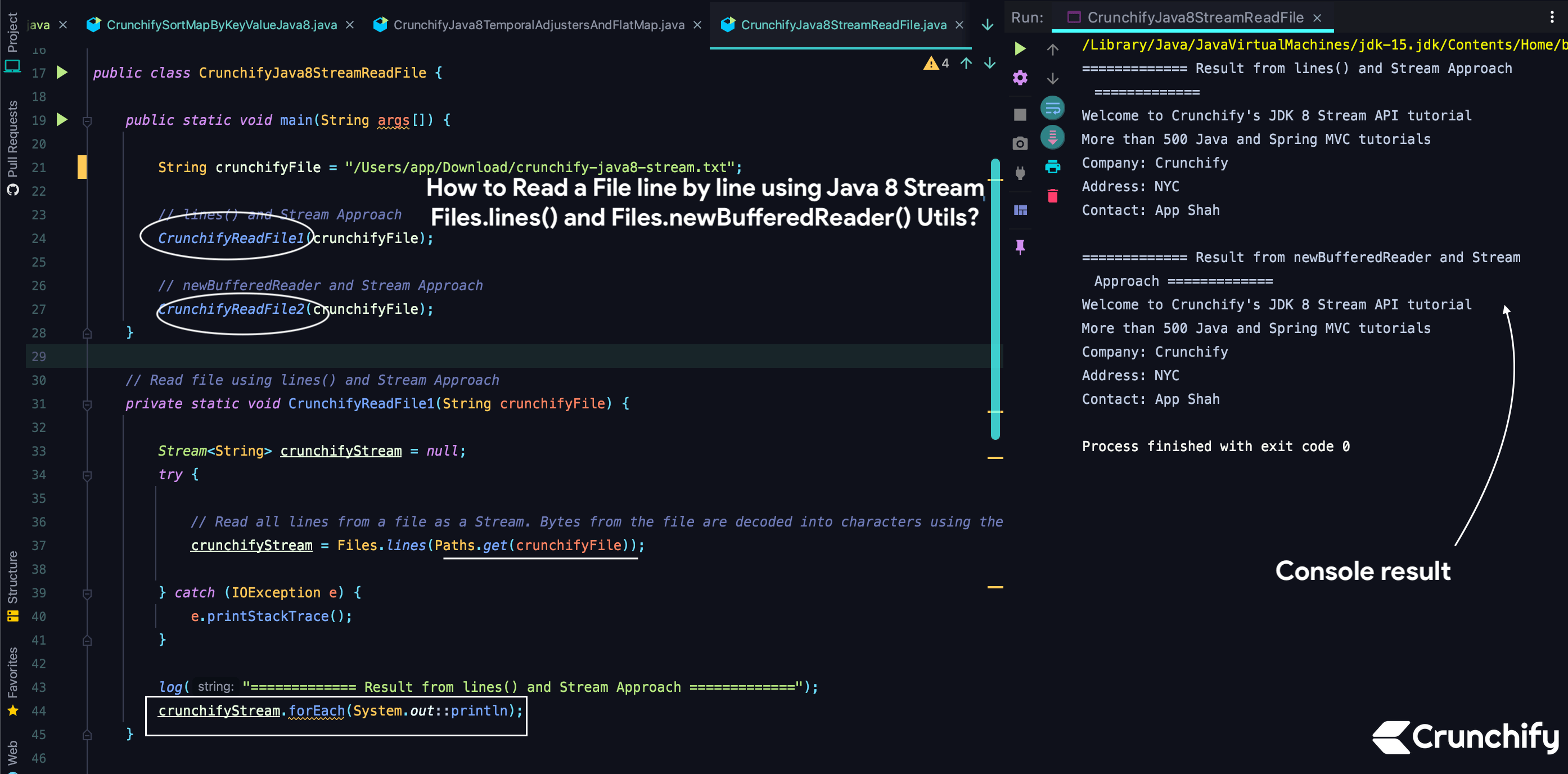1568x774 pixels.
Task: Open hidden editor tabs dropdown arrow
Action: click(987, 25)
